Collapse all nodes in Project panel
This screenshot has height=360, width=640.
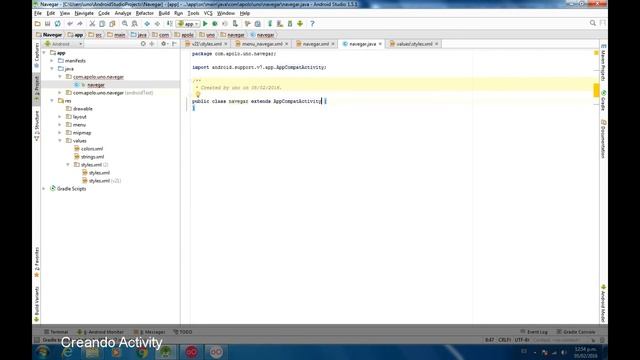(x=152, y=44)
